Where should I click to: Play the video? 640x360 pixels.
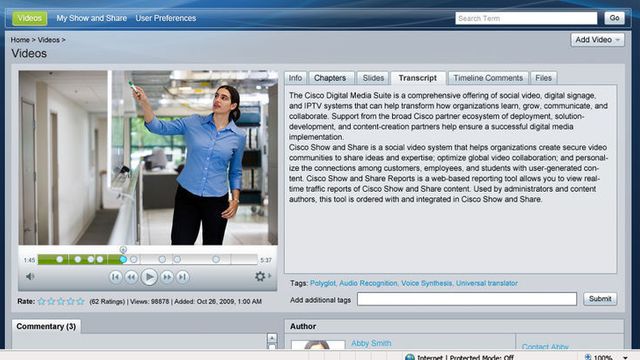point(149,277)
